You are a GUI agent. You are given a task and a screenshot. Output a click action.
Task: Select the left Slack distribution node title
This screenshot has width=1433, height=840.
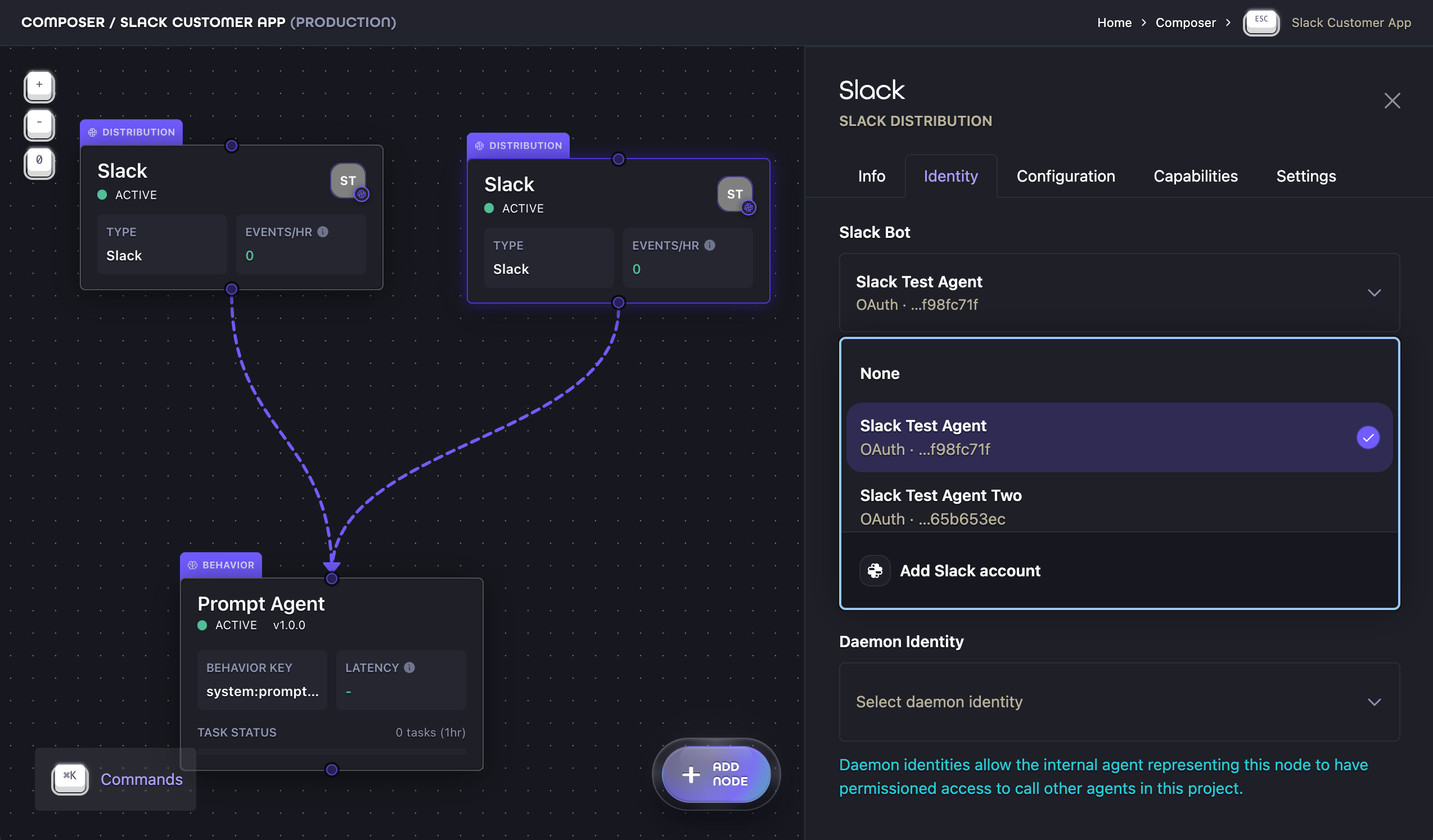pos(122,171)
